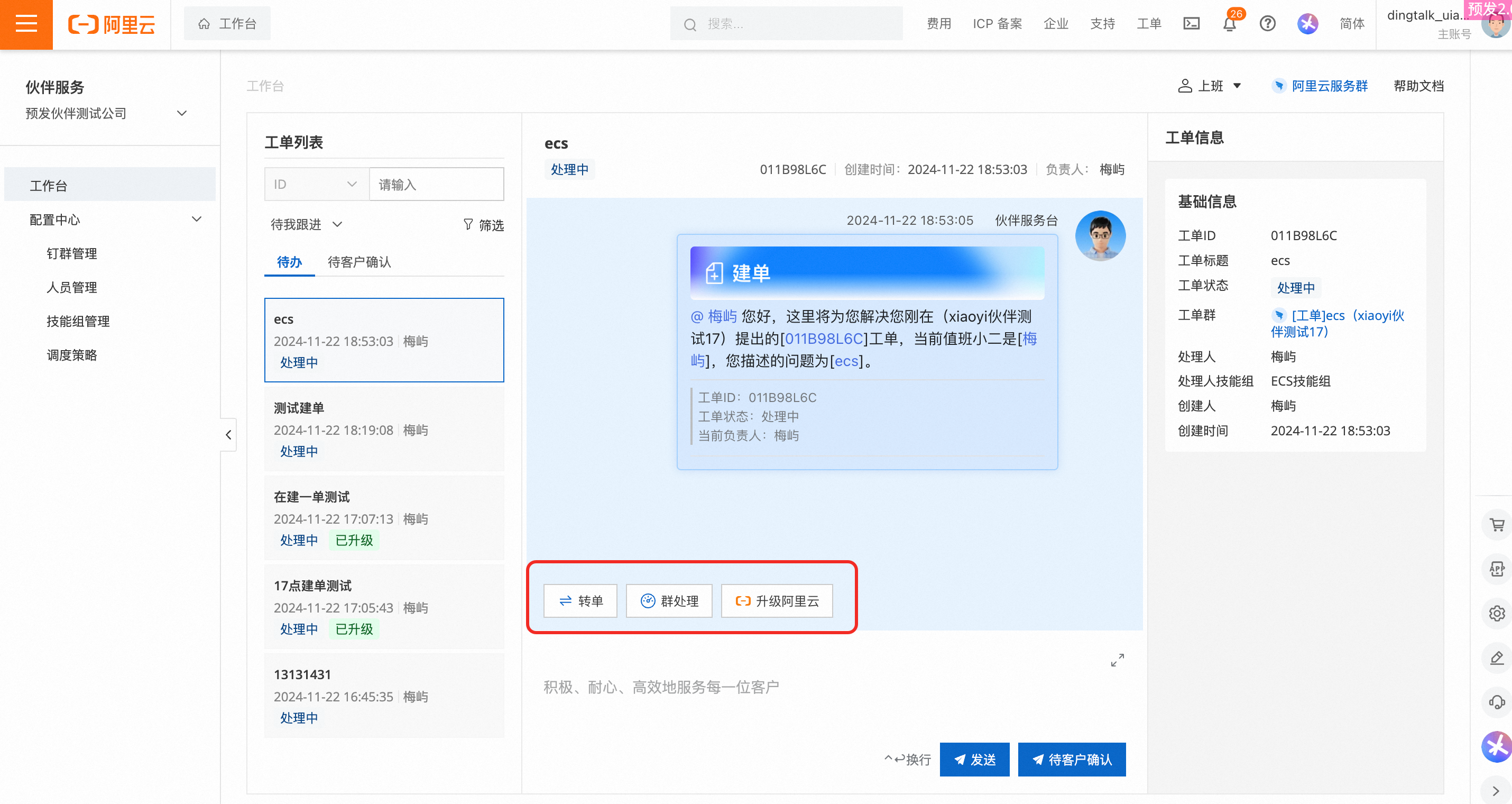1512x804 pixels.
Task: Click the 转单 transfer button
Action: (x=580, y=601)
